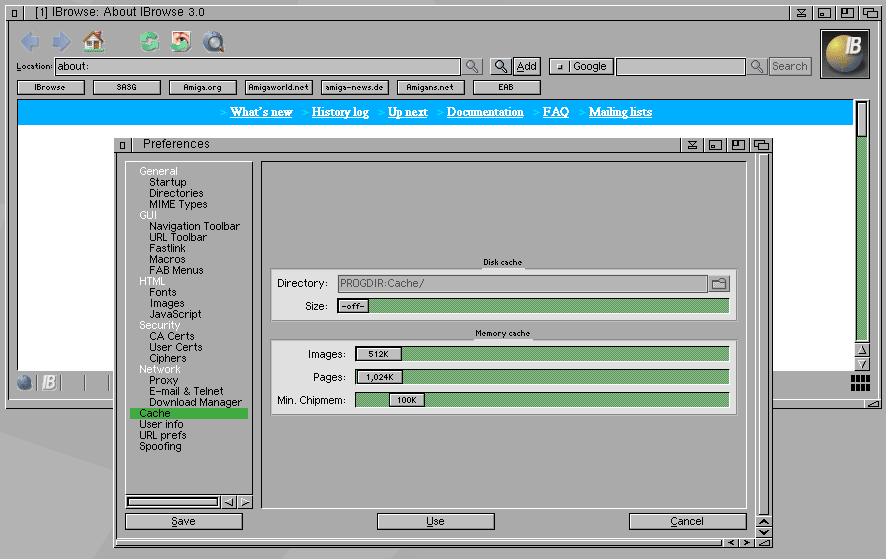
Task: Open Navigation Toolbar preferences
Action: point(194,226)
